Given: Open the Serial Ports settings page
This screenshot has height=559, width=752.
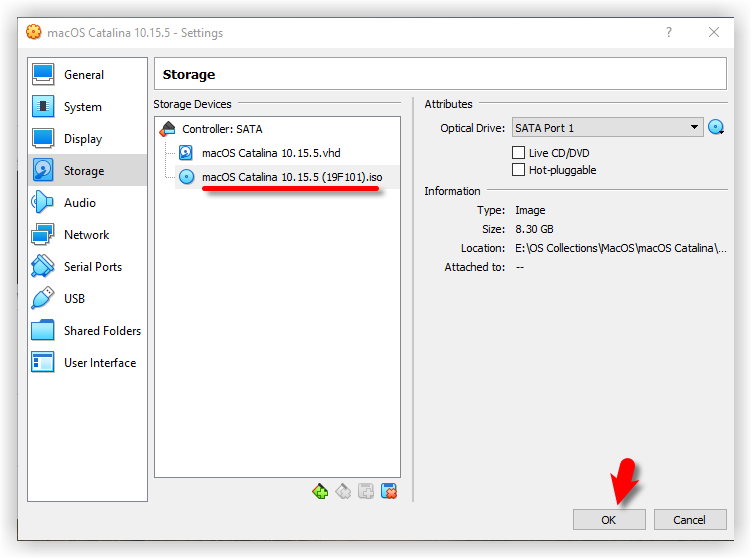Looking at the screenshot, I should [92, 267].
